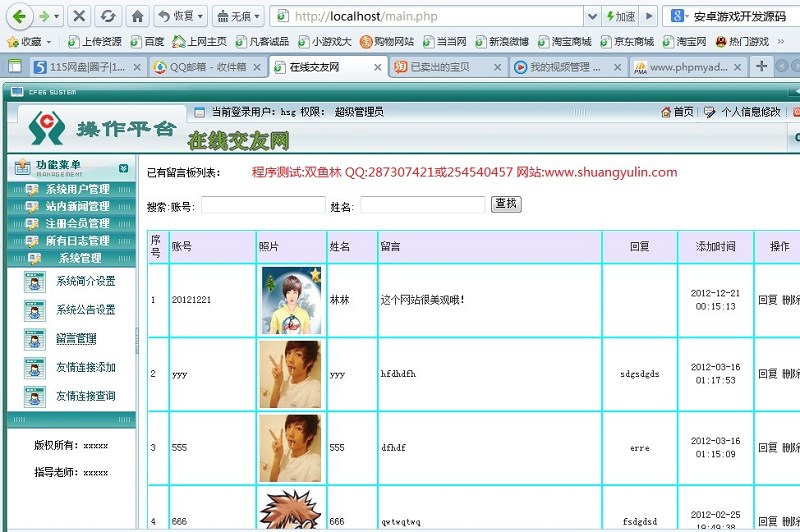800x532 pixels.
Task: Open the 上网主页 bookmark
Action: pyautogui.click(x=199, y=42)
